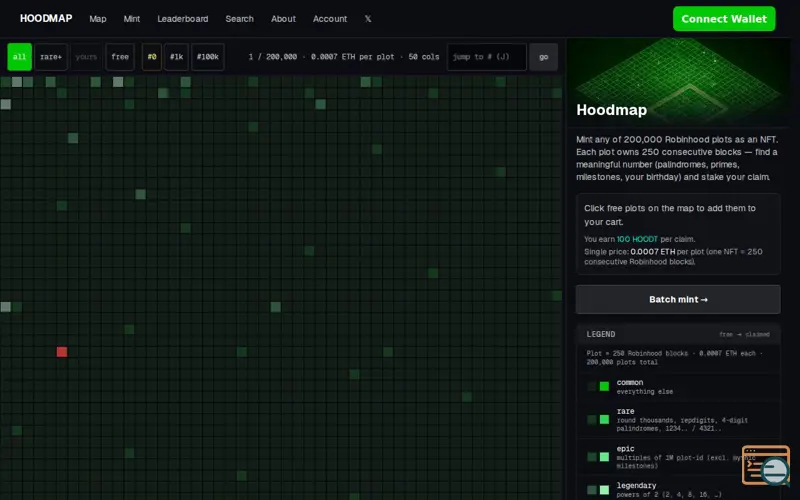Enable the 'free' plots filter
The height and width of the screenshot is (500, 800).
click(x=120, y=57)
